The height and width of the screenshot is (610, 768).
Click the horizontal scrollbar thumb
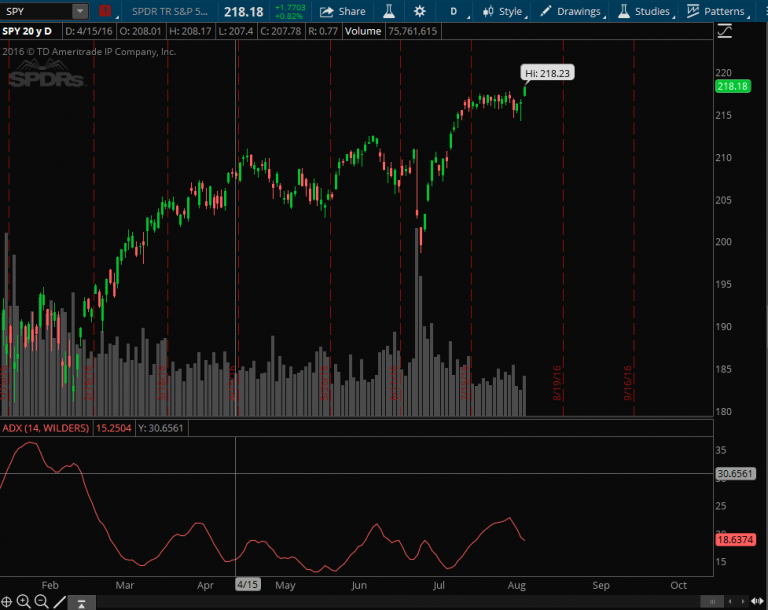(x=712, y=601)
